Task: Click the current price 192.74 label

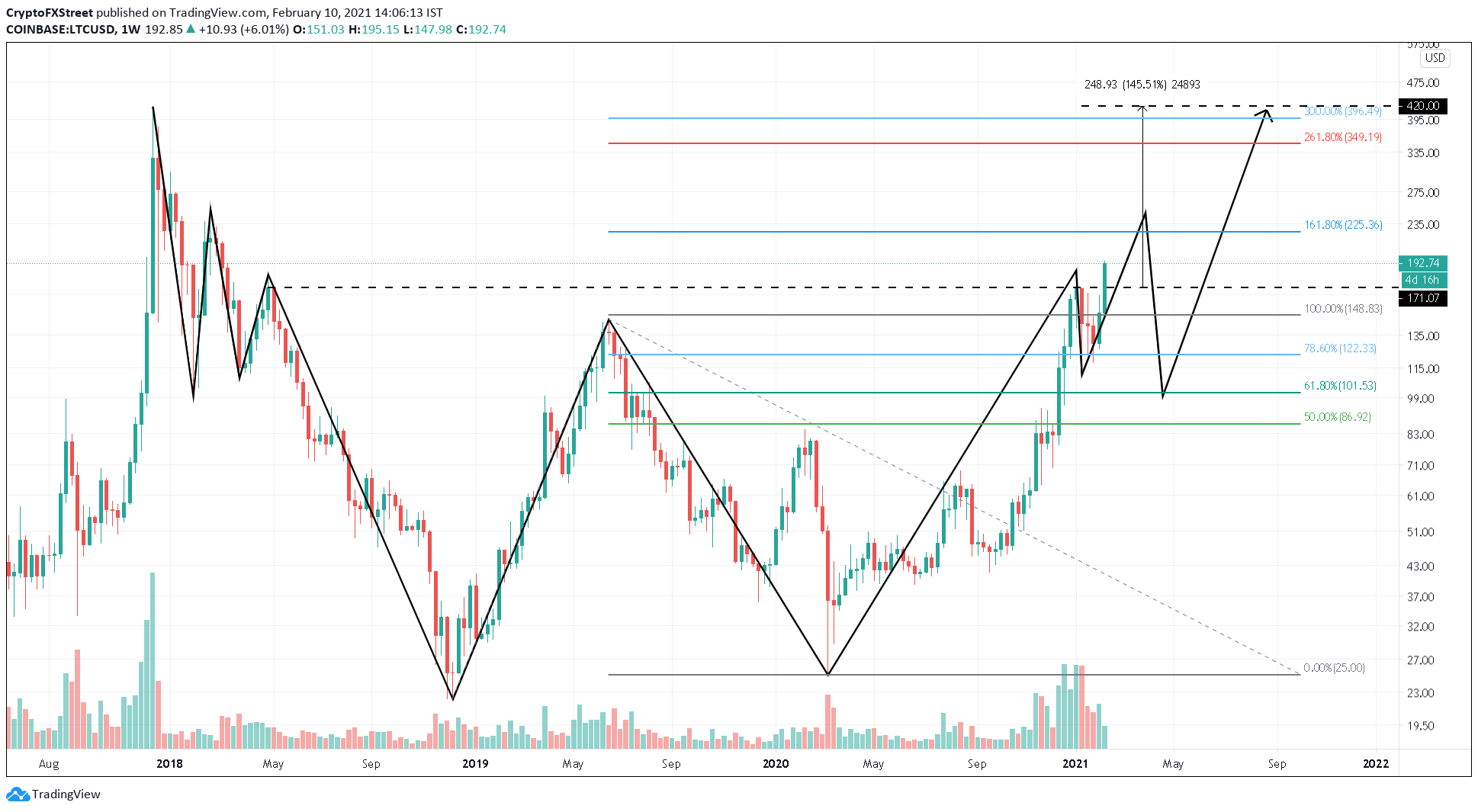Action: [x=1423, y=263]
